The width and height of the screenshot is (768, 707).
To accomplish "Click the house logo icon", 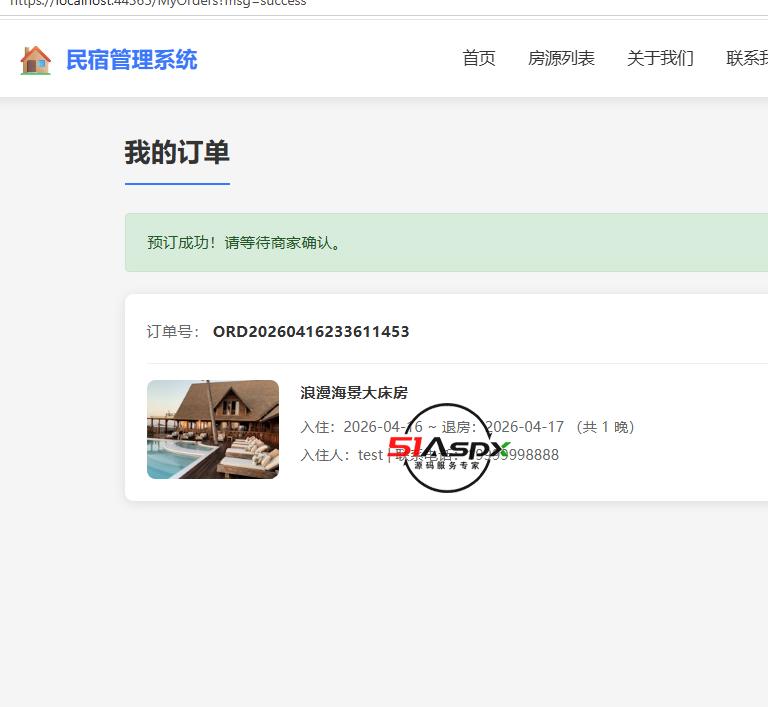I will tap(35, 60).
